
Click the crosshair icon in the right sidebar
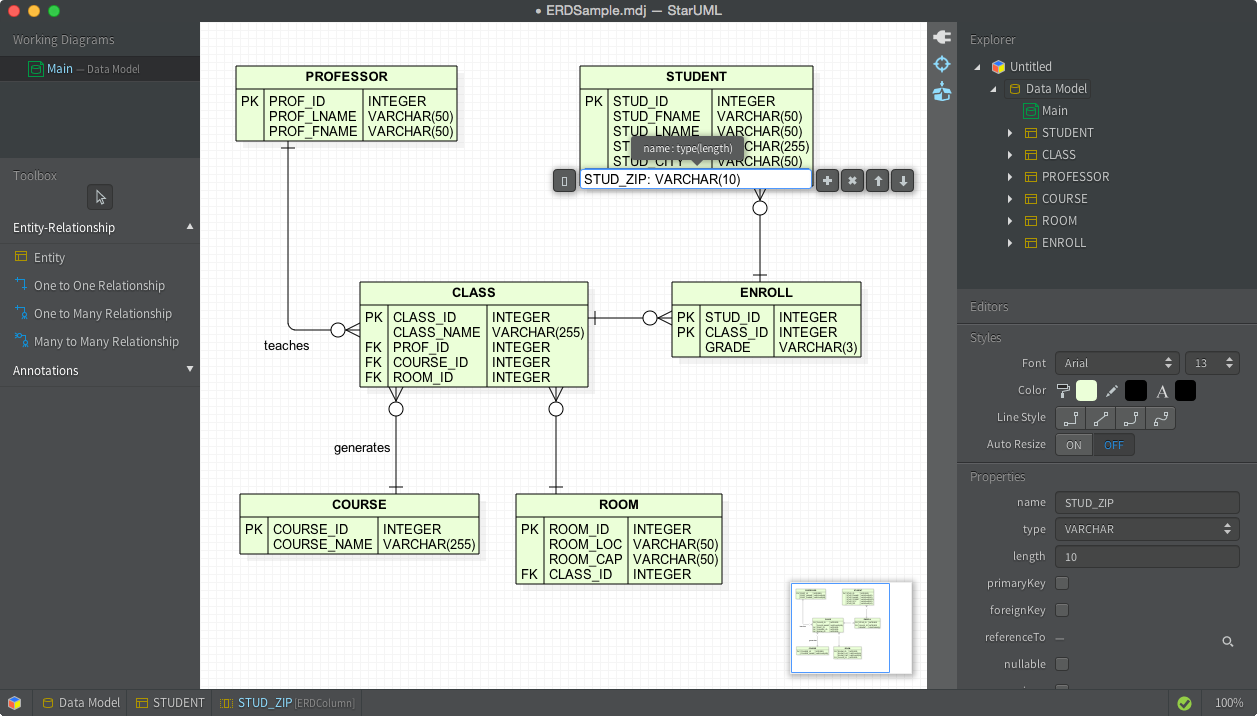941,63
